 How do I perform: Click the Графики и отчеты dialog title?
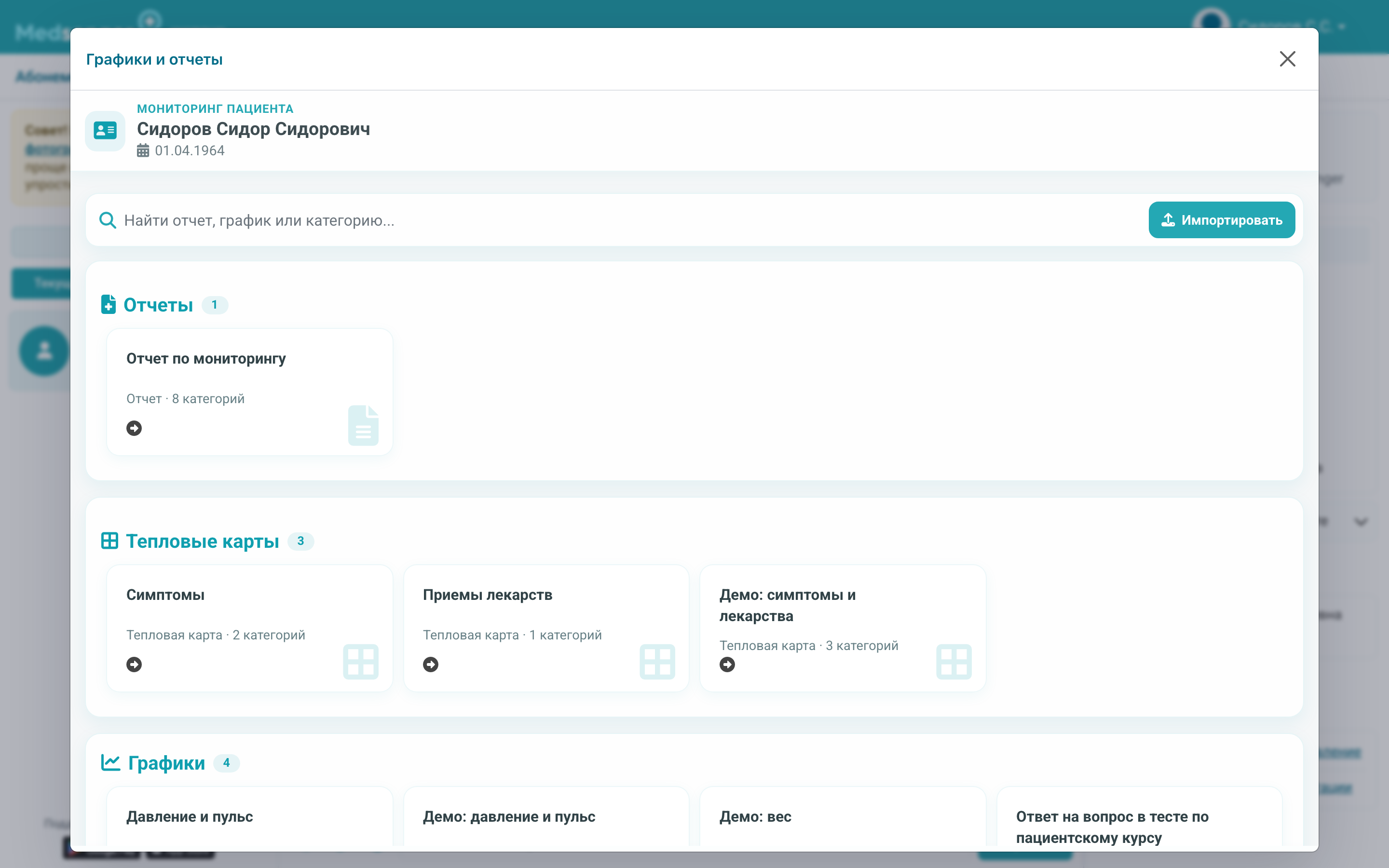point(154,59)
